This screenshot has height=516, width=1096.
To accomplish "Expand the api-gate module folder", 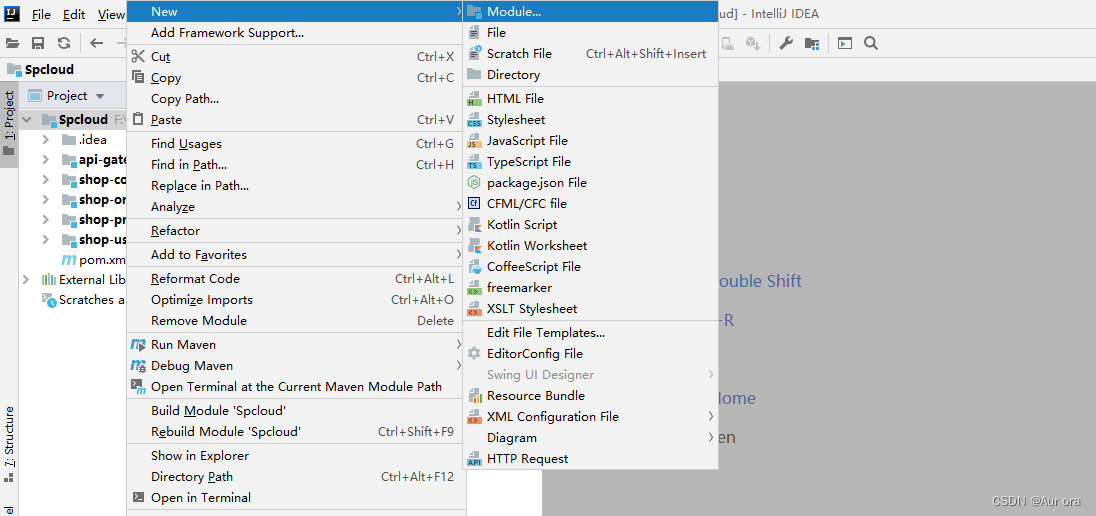I will (46, 160).
